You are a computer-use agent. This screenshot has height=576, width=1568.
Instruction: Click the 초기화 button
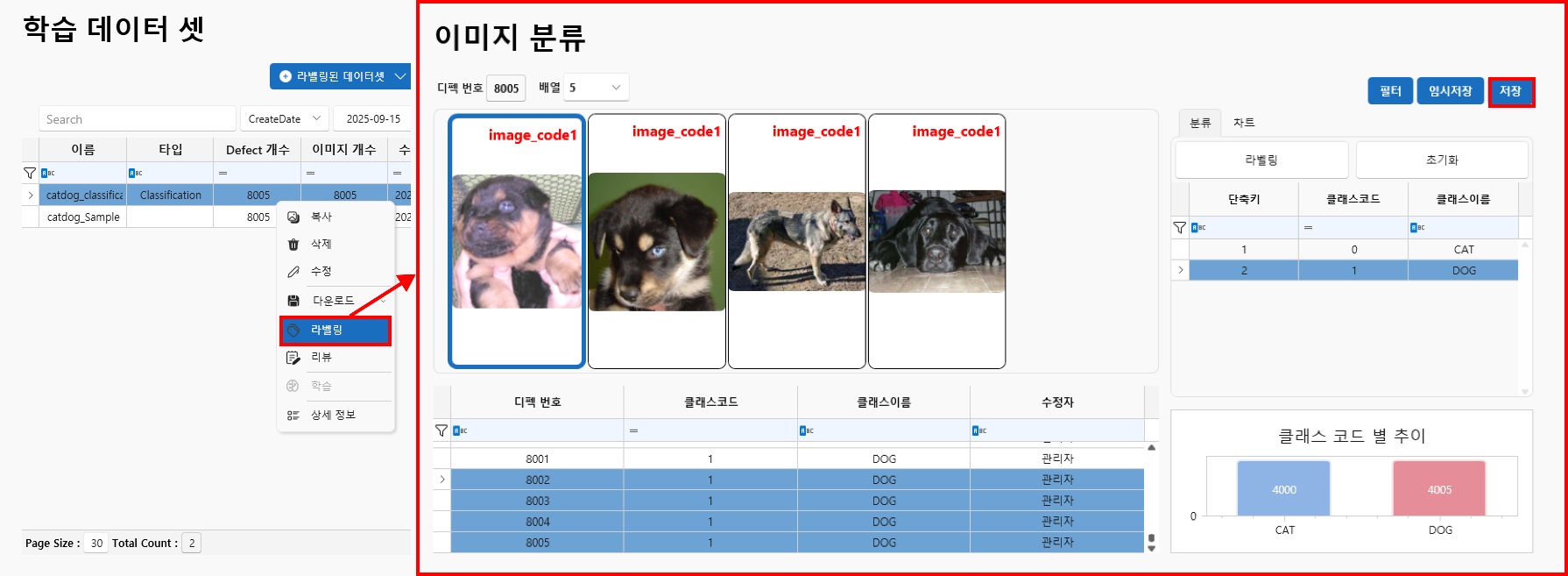coord(1442,160)
